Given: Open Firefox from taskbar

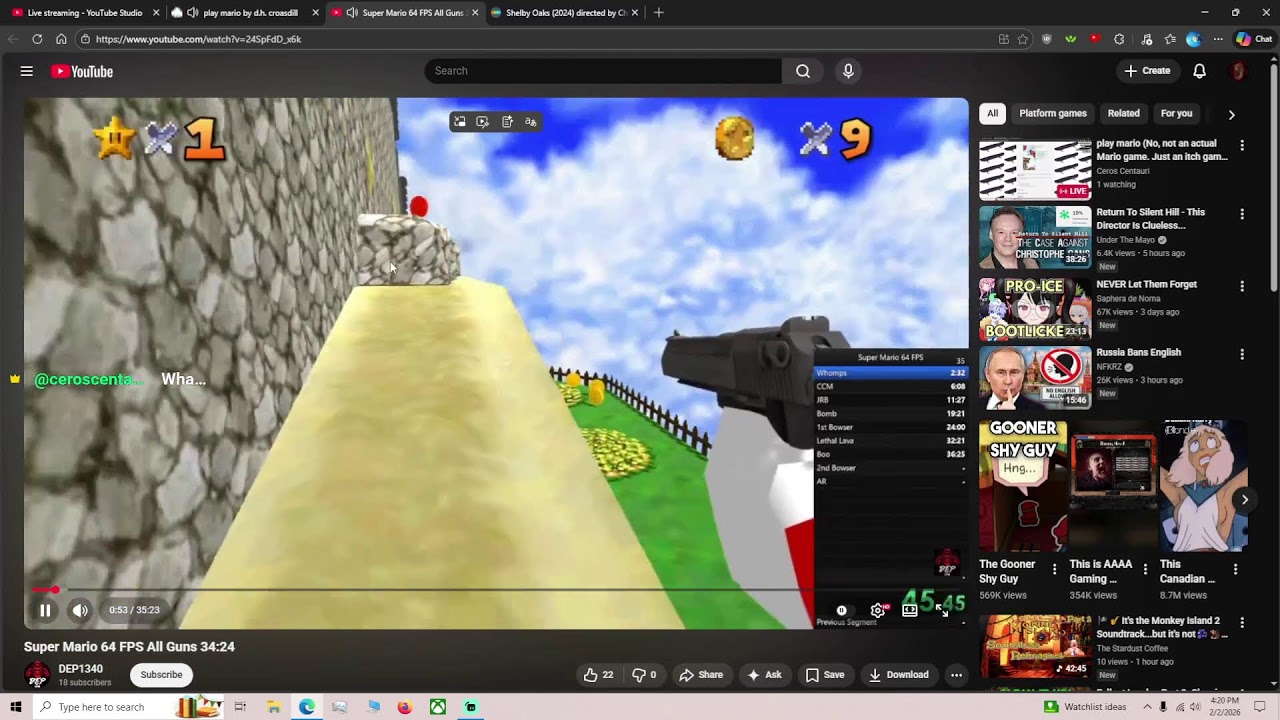Looking at the screenshot, I should click(404, 707).
